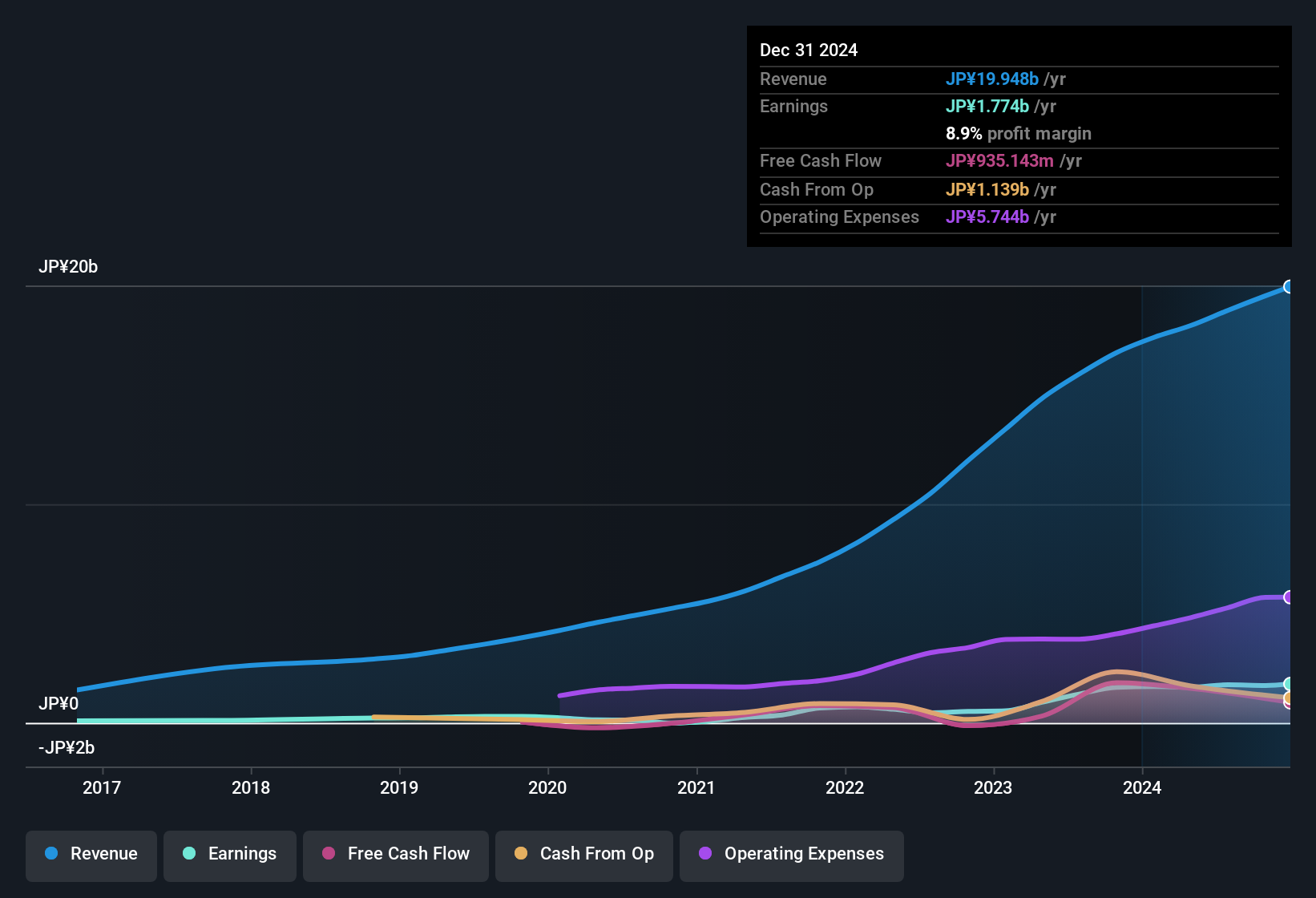The height and width of the screenshot is (898, 1316).
Task: Click the 2018 x-axis label
Action: coord(251,788)
